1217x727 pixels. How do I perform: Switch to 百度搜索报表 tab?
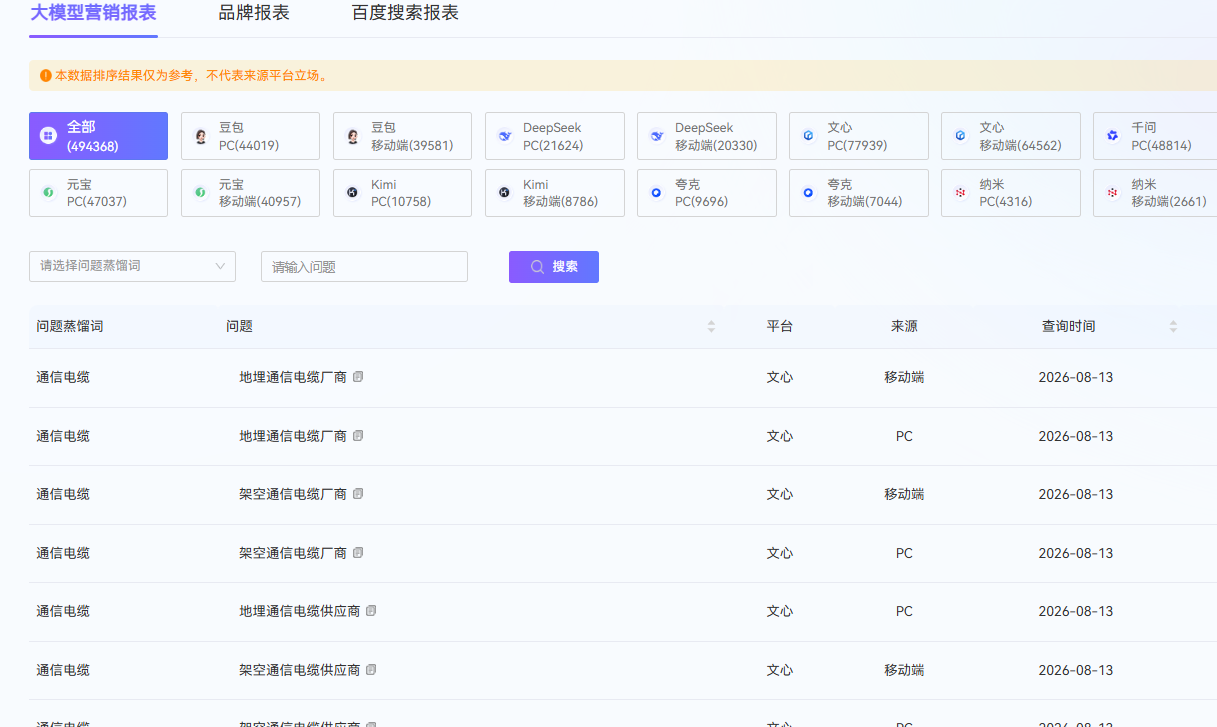(x=405, y=13)
